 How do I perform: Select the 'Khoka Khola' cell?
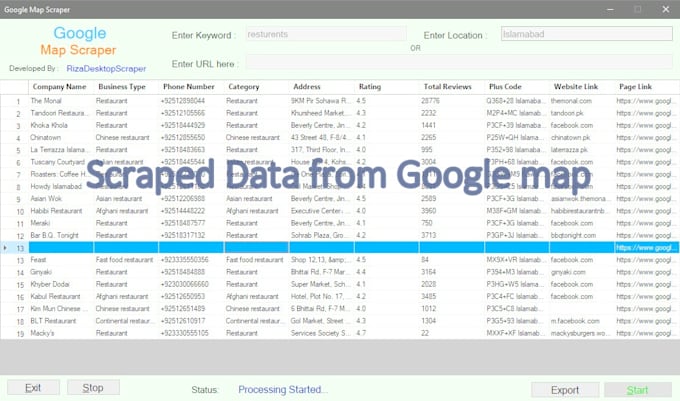click(x=61, y=125)
